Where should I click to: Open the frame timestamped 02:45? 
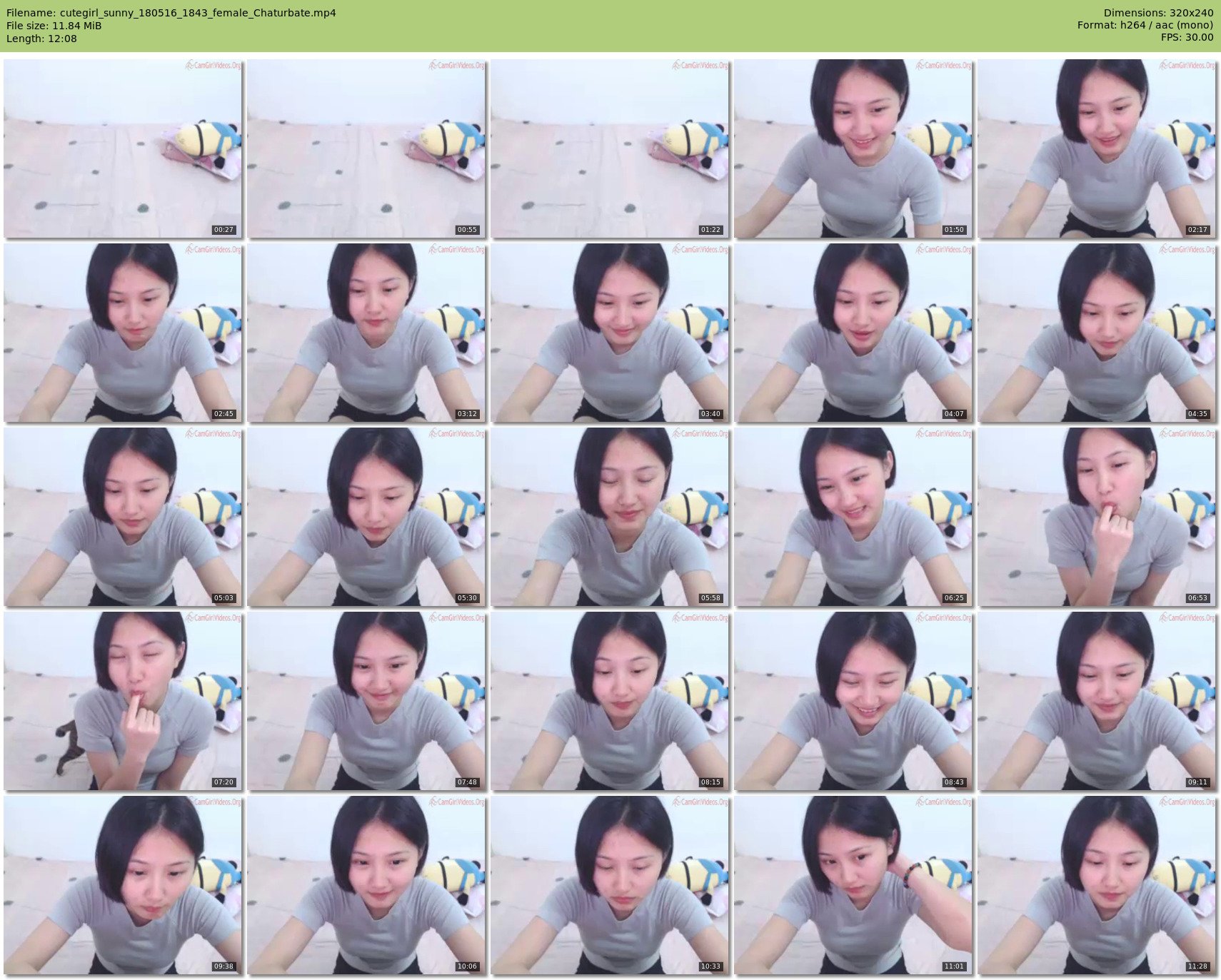(123, 333)
